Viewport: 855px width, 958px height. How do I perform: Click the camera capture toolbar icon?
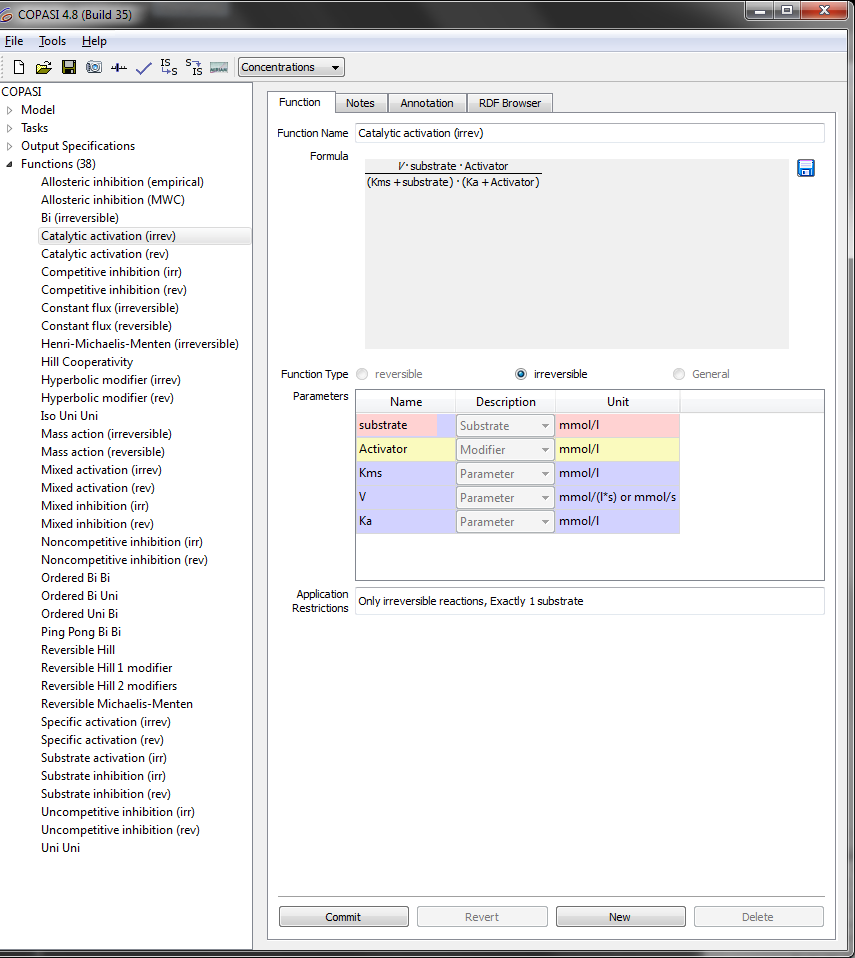click(x=93, y=67)
